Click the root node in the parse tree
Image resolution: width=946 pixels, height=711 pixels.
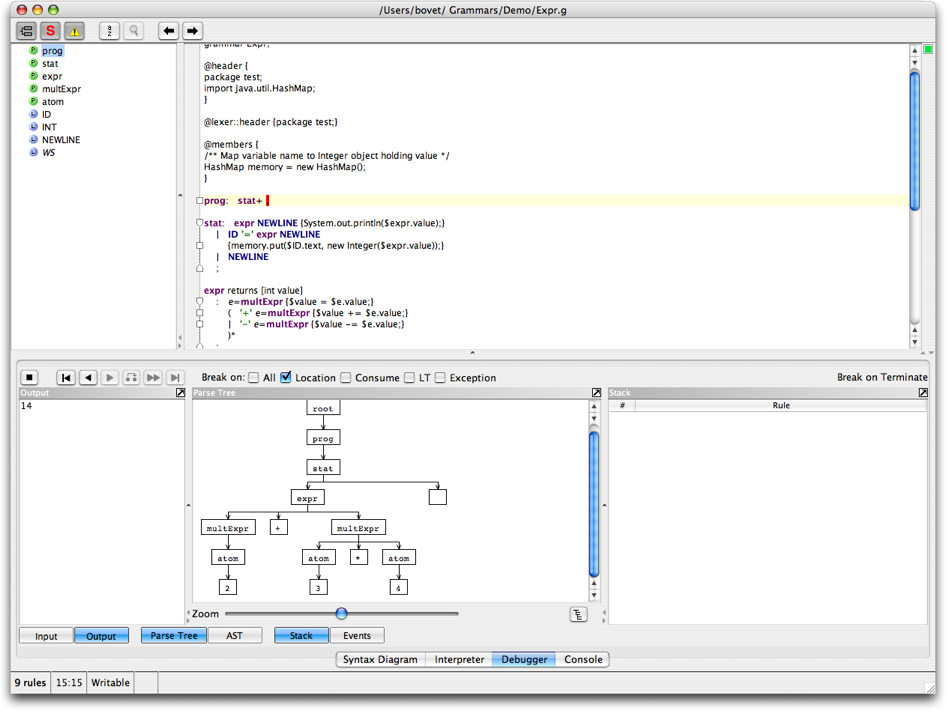tap(323, 408)
